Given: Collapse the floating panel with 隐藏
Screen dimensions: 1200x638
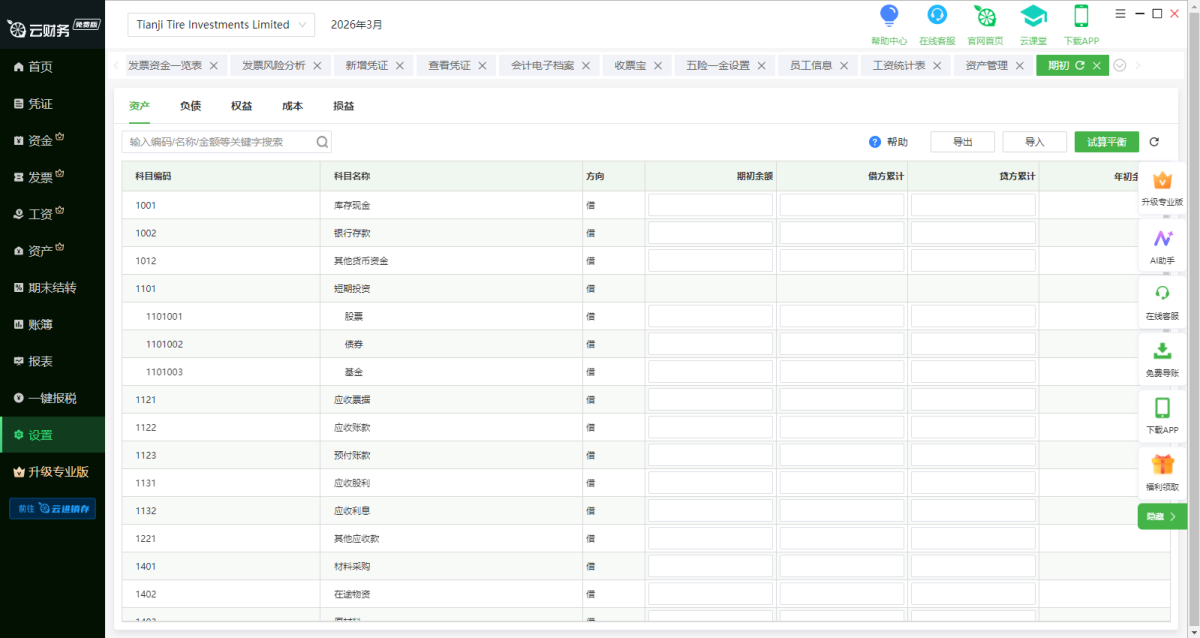Looking at the screenshot, I should coord(1162,517).
